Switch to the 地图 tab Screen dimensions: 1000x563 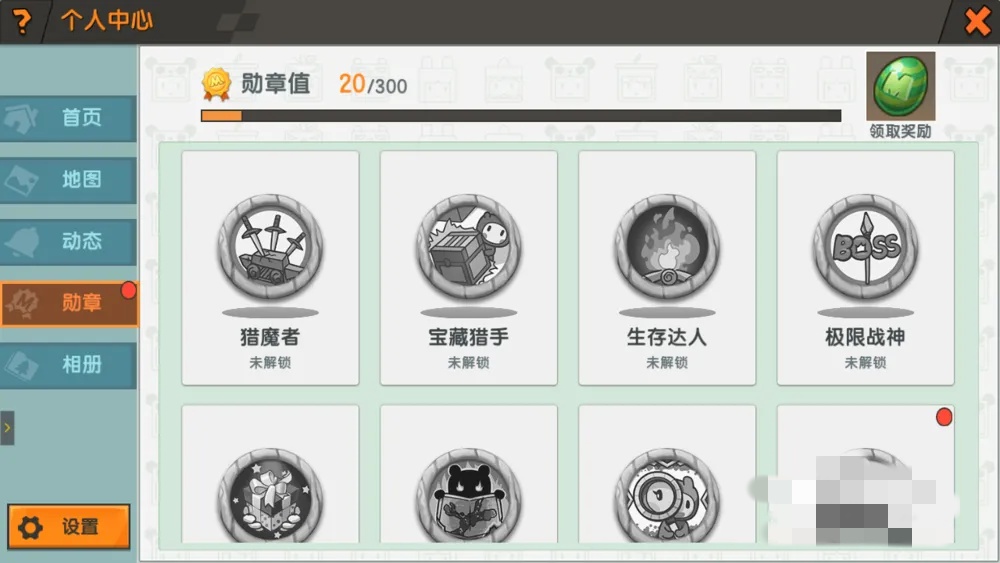point(68,180)
